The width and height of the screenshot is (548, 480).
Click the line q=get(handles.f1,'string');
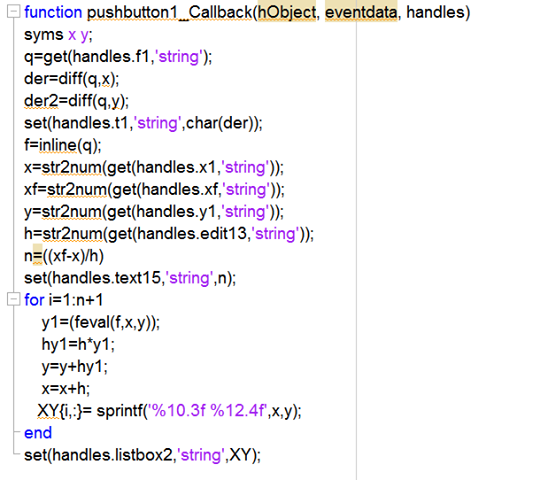coord(118,57)
